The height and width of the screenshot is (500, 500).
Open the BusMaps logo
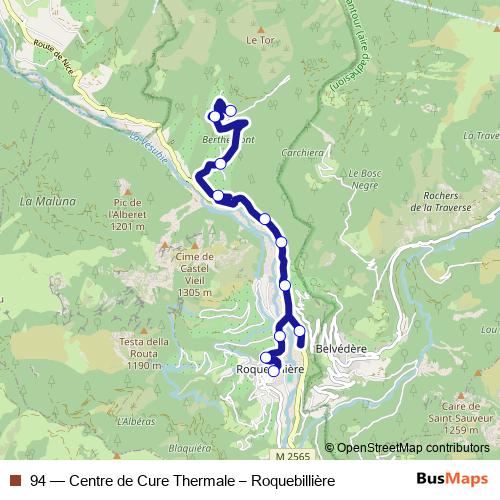[452, 479]
